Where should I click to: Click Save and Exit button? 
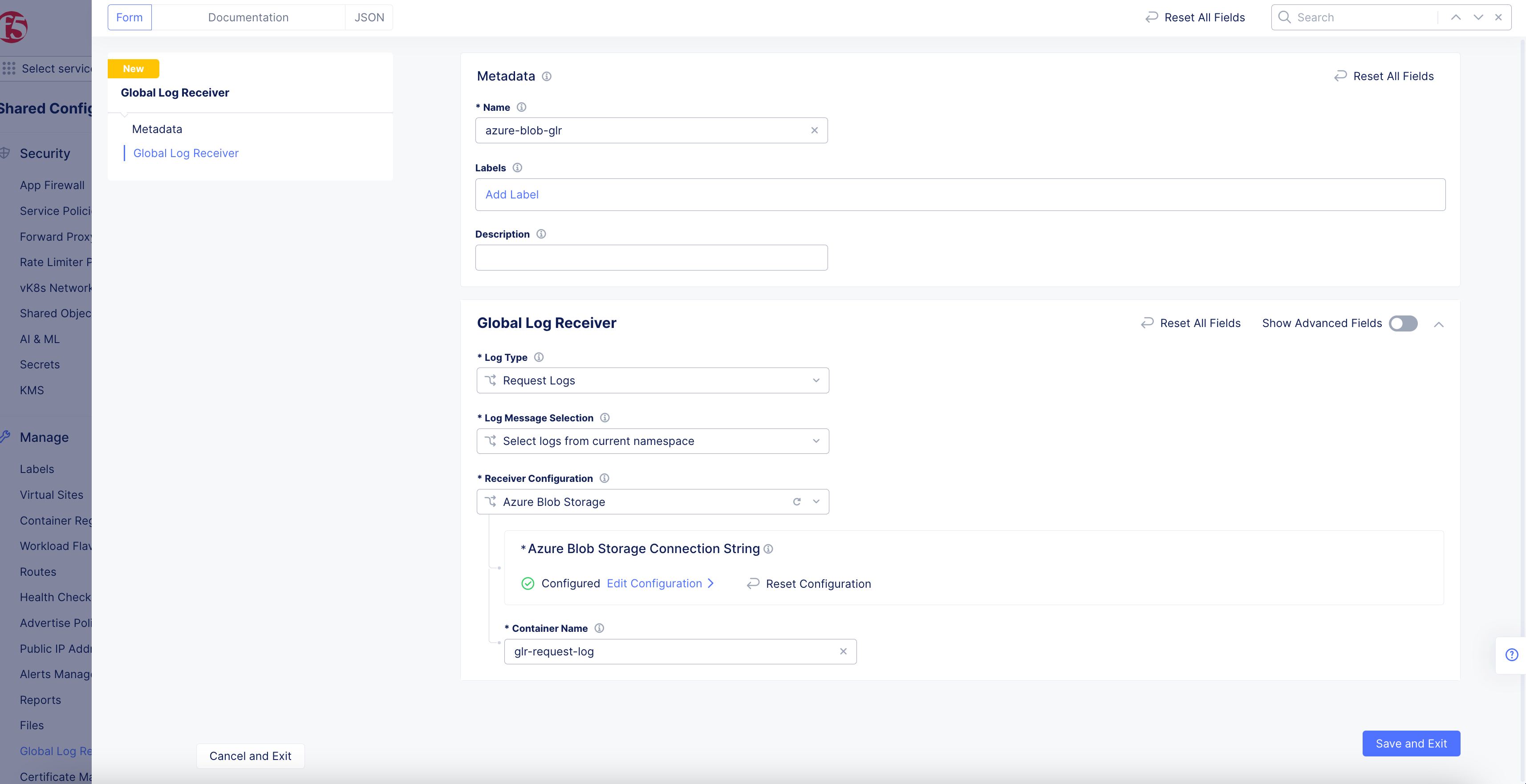(x=1411, y=743)
